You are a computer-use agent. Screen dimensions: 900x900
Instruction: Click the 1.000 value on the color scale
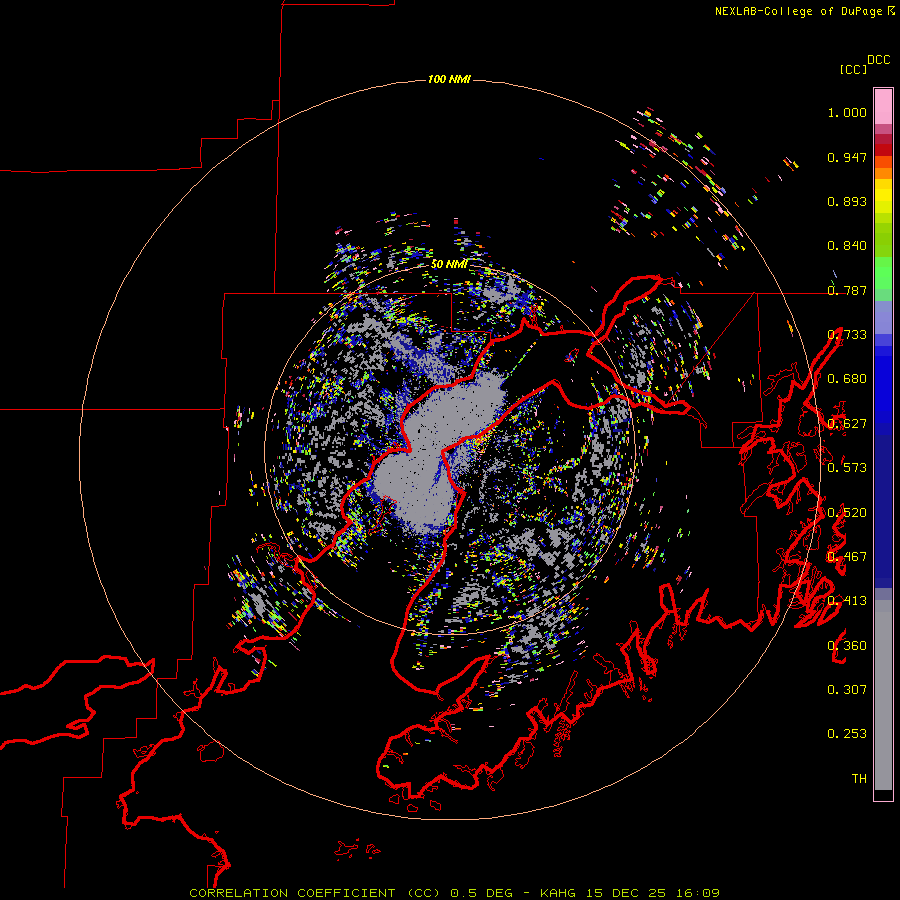(x=847, y=112)
